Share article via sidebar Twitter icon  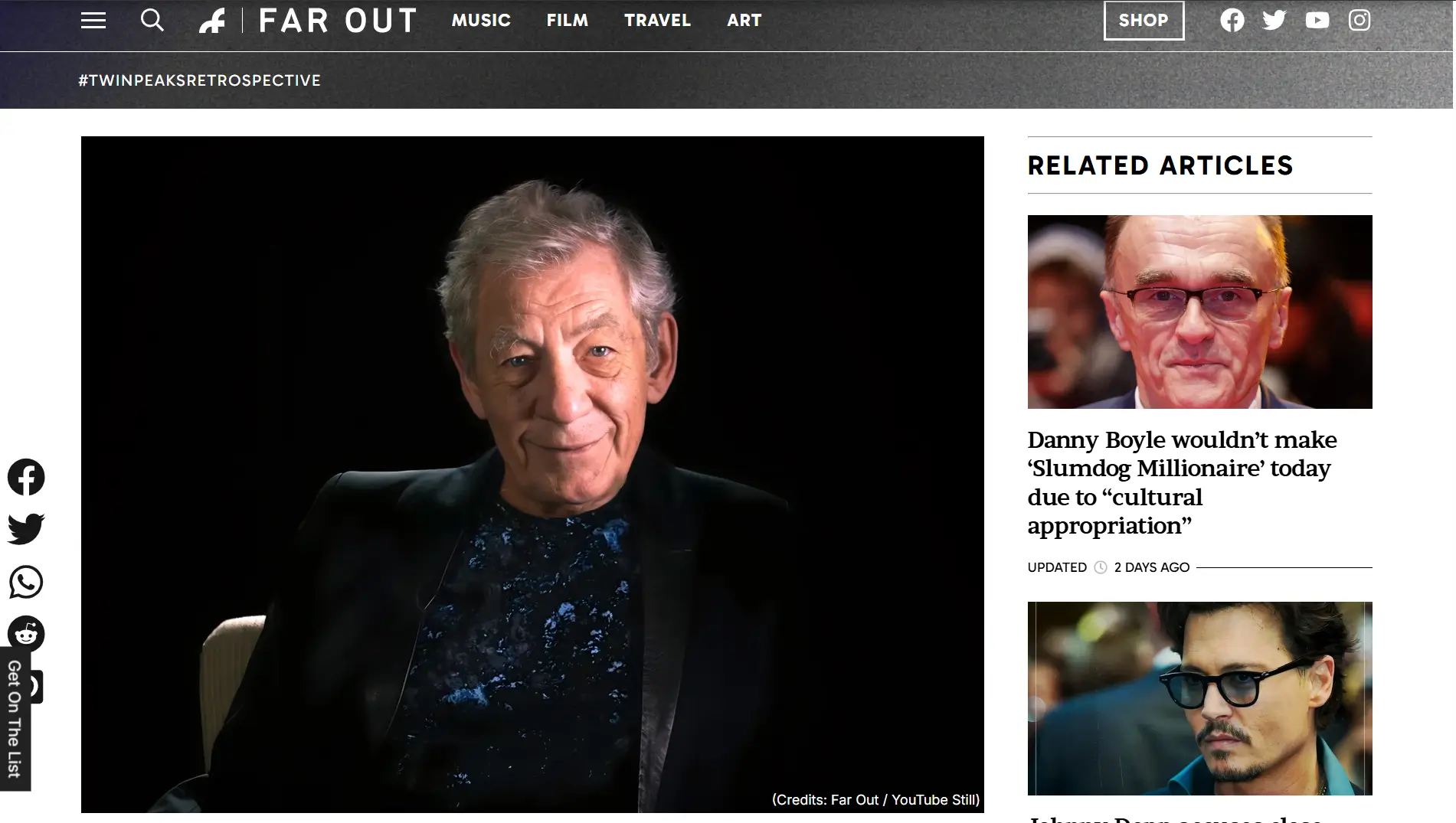(26, 529)
